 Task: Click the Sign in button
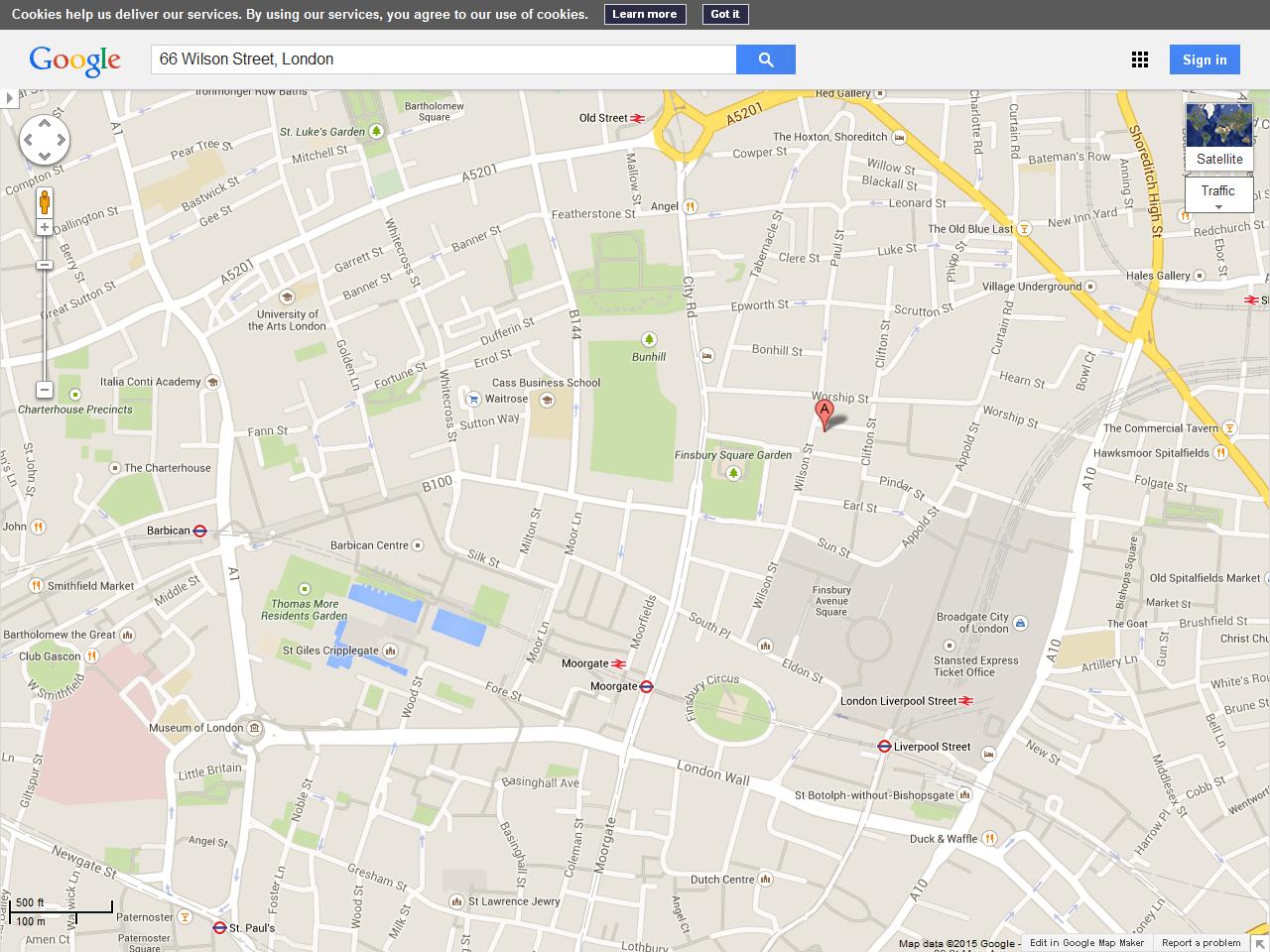pyautogui.click(x=1205, y=59)
